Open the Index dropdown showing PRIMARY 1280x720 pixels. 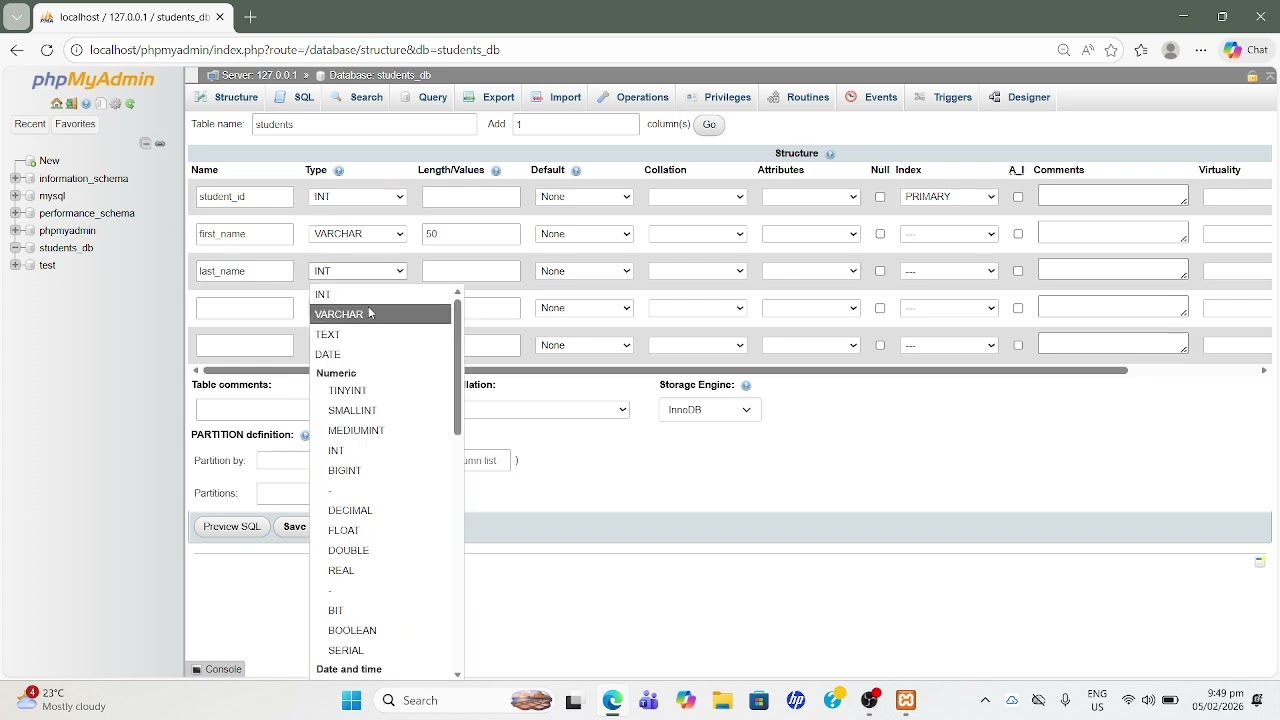(949, 197)
